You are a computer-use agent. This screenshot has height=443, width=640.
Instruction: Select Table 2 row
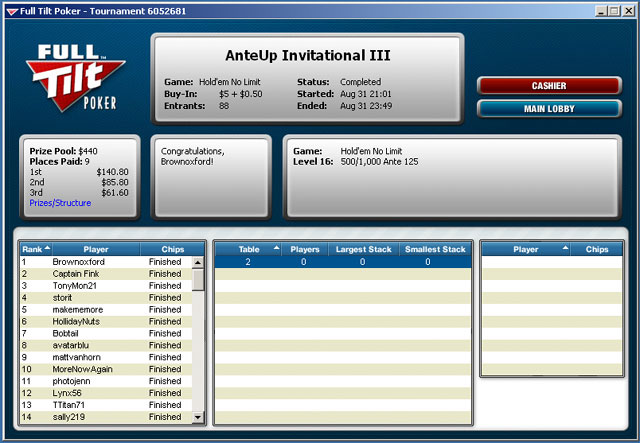click(343, 262)
